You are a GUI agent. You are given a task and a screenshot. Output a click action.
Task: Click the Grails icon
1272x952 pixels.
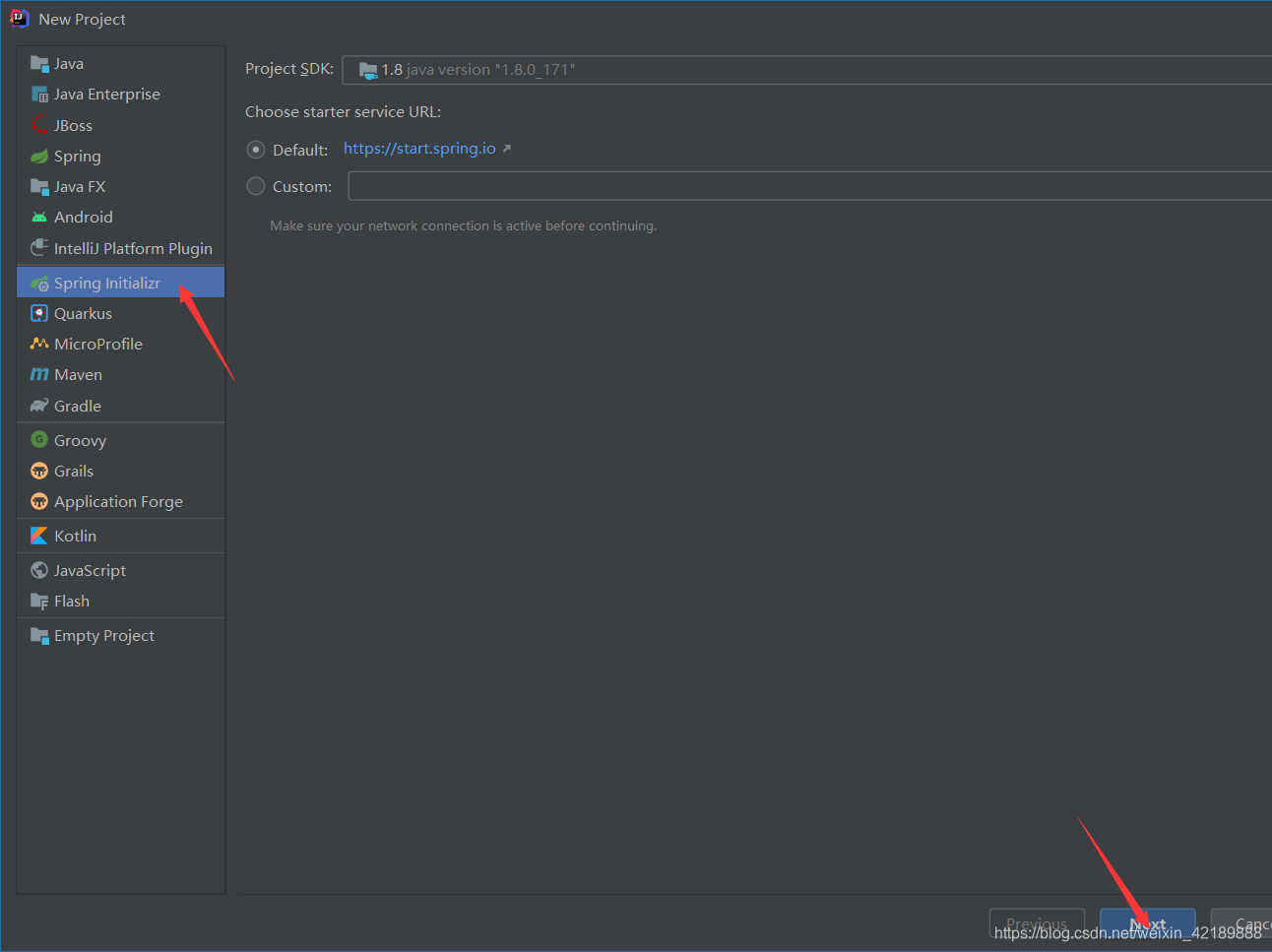coord(39,471)
